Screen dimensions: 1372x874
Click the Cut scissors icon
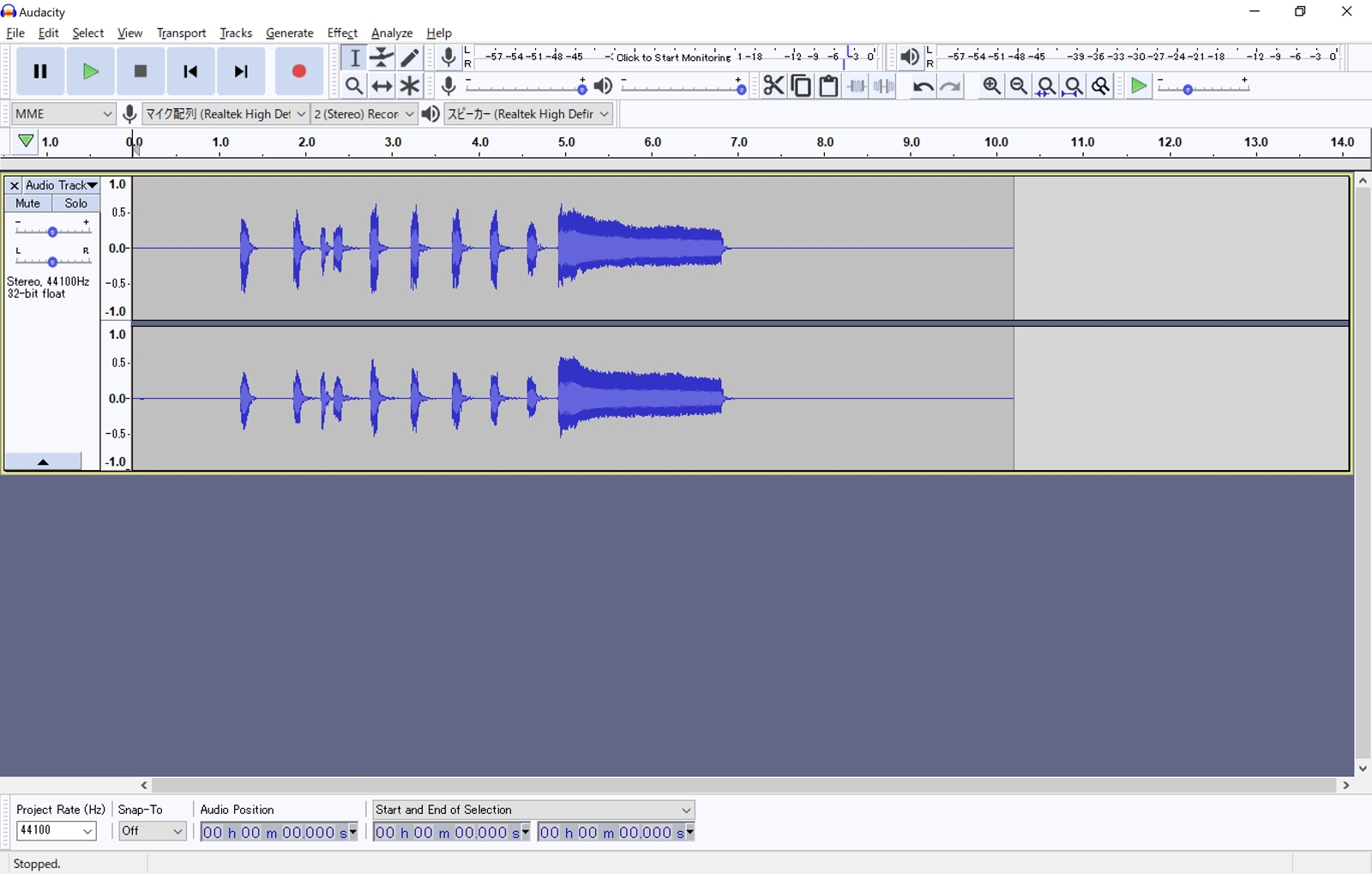point(773,87)
